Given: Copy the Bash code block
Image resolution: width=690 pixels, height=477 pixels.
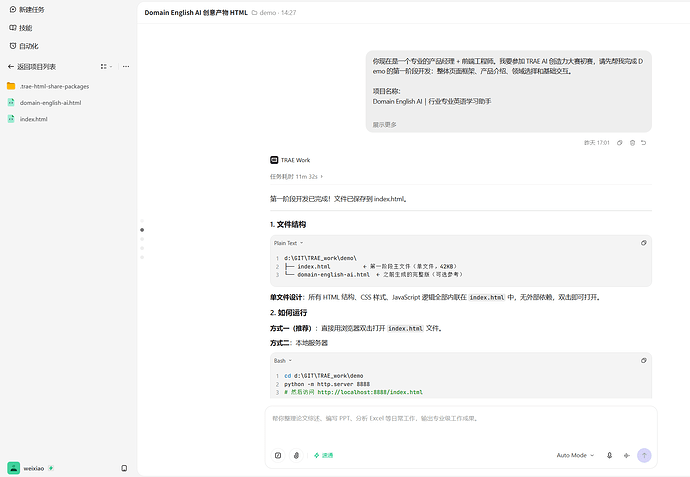Looking at the screenshot, I should pyautogui.click(x=643, y=360).
